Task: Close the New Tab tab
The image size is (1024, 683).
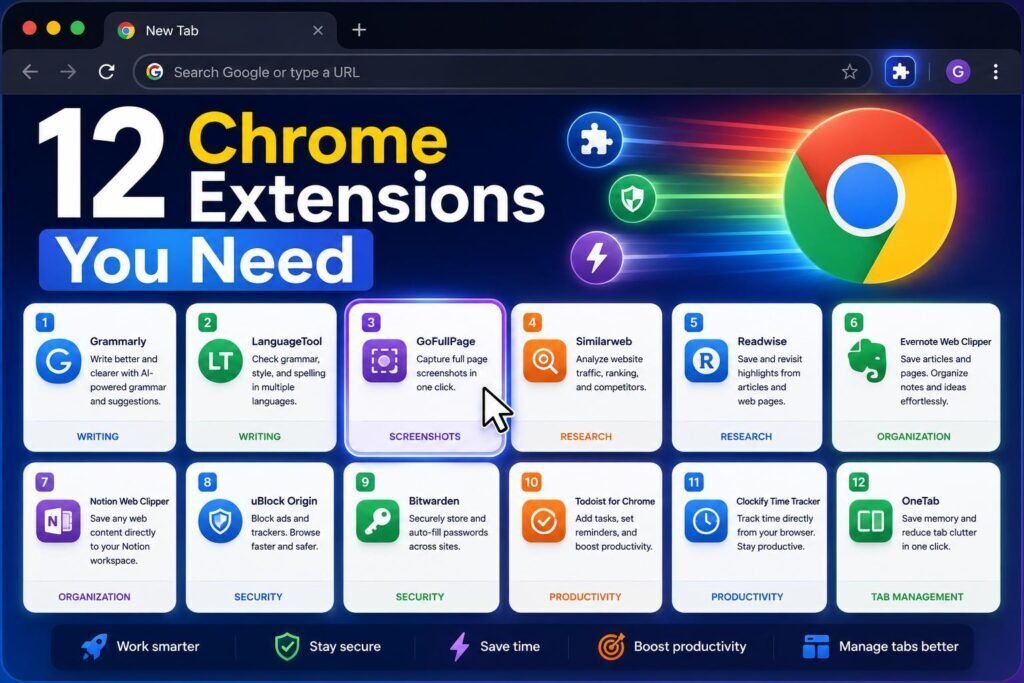Action: click(x=318, y=30)
